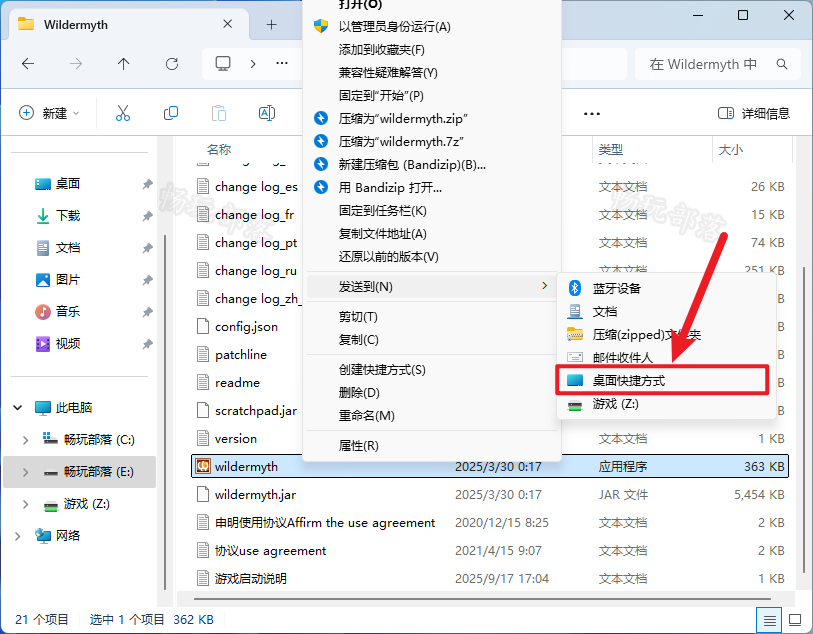Viewport: 813px width, 634px height.
Task: Open Send to (发送到) submenu arrow
Action: click(x=544, y=286)
